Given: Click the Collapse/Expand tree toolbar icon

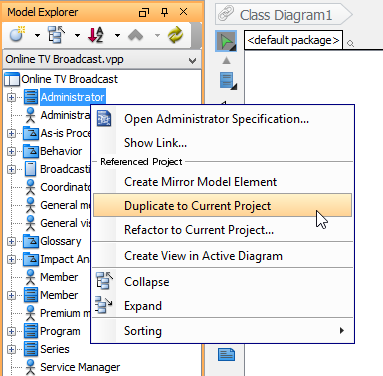Looking at the screenshot, I should tap(56, 35).
